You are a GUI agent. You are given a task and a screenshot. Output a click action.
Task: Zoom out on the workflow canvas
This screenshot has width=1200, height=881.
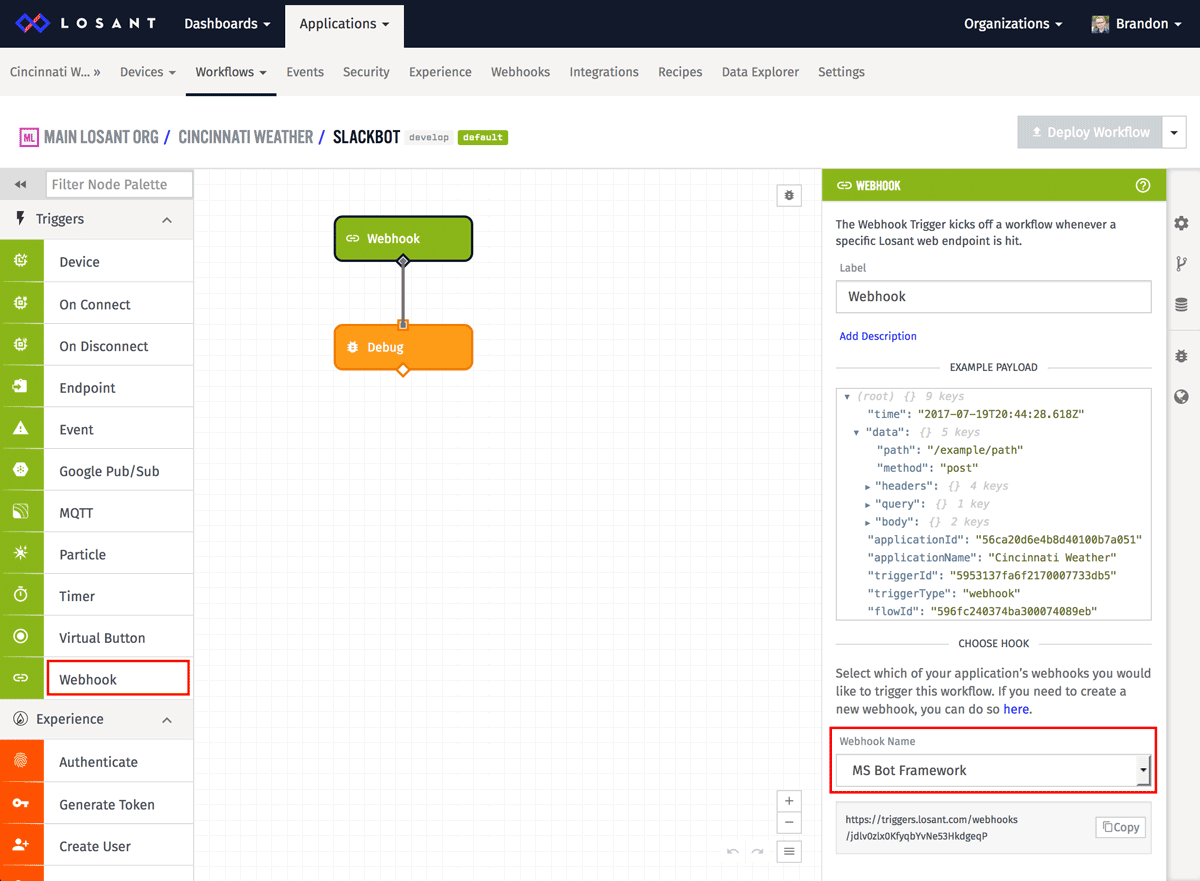click(x=789, y=823)
